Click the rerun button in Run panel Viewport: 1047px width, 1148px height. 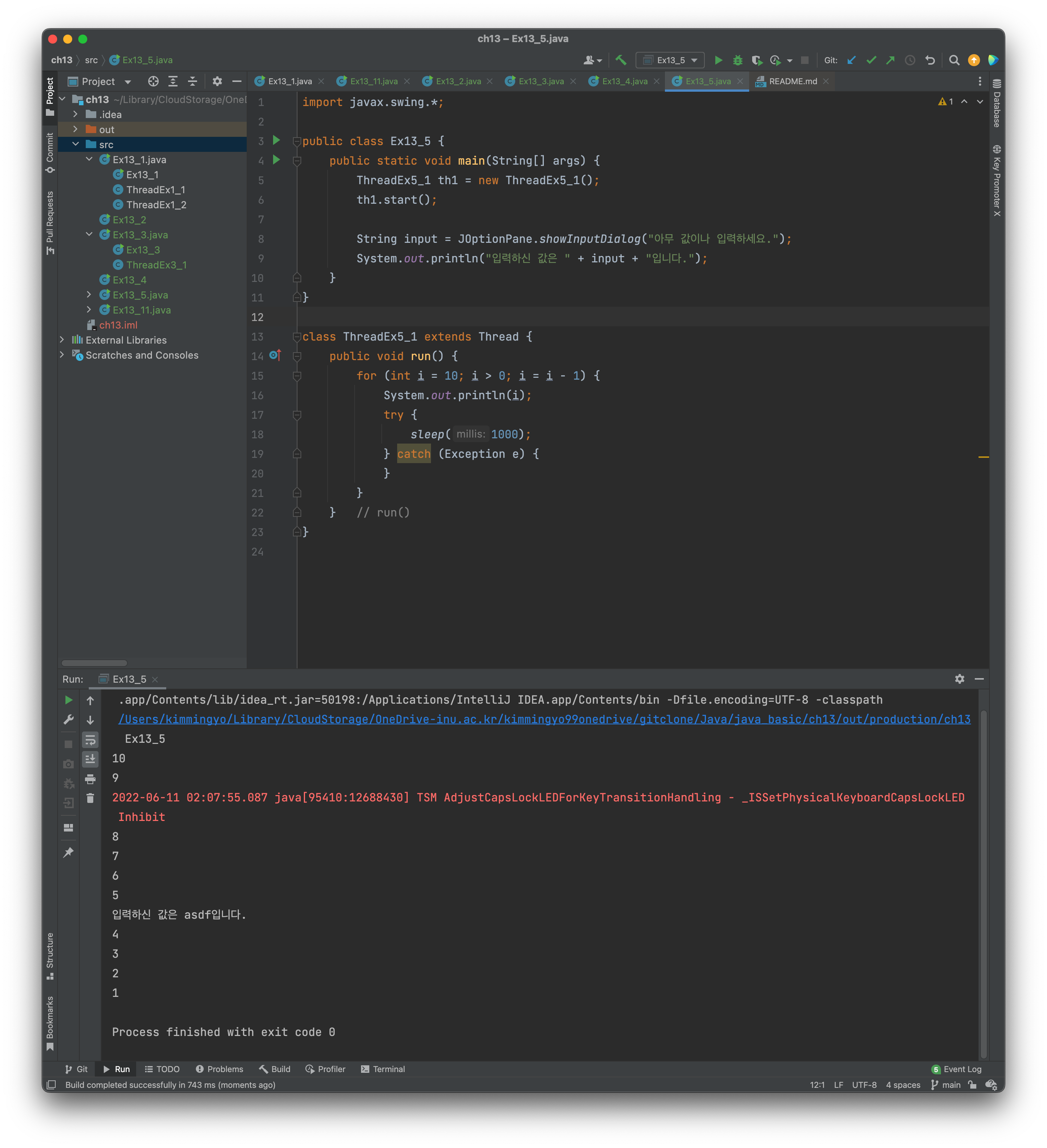68,700
